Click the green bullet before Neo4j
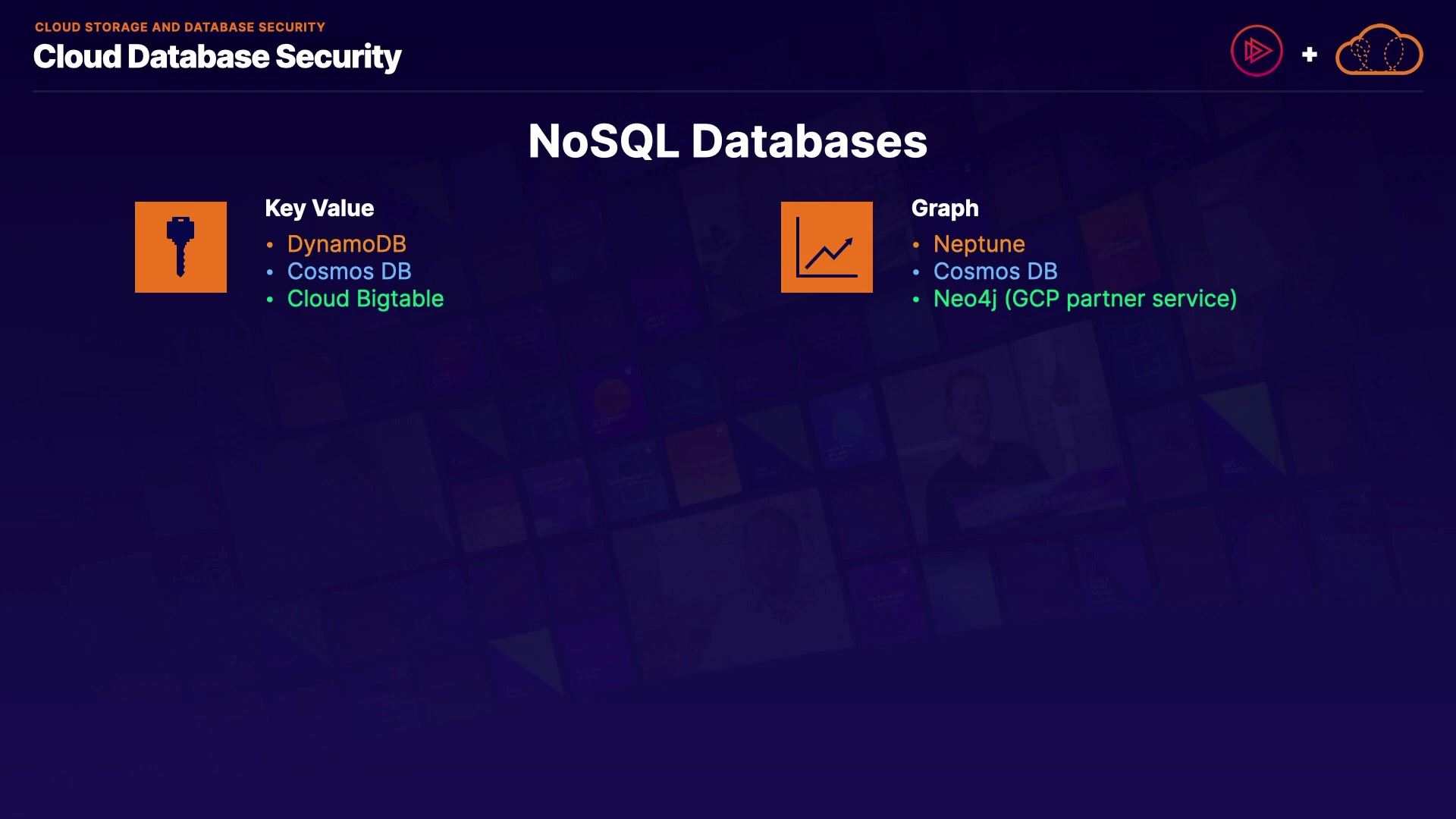 coord(916,300)
